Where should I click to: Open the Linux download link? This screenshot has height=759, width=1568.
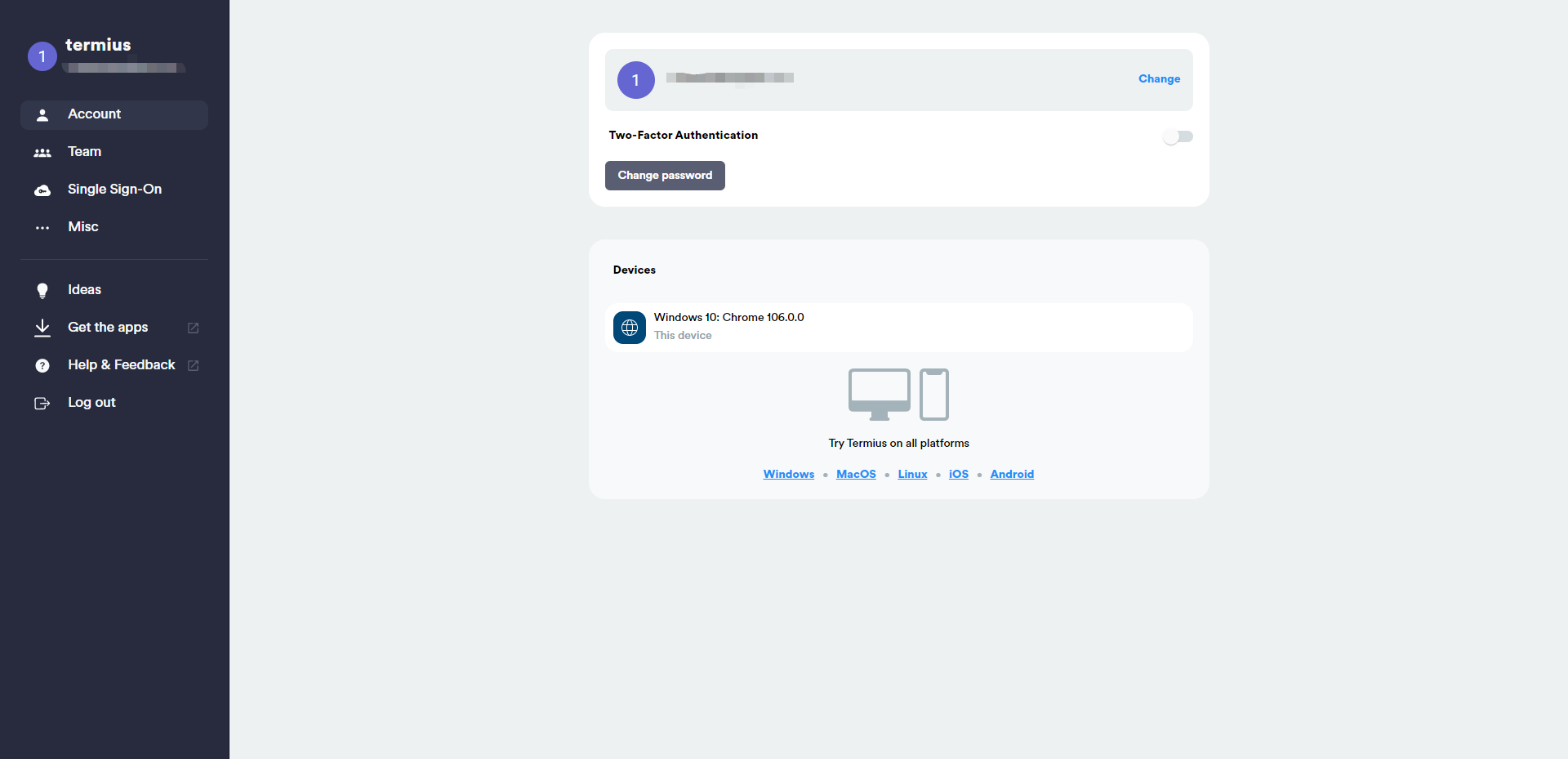[x=912, y=475]
